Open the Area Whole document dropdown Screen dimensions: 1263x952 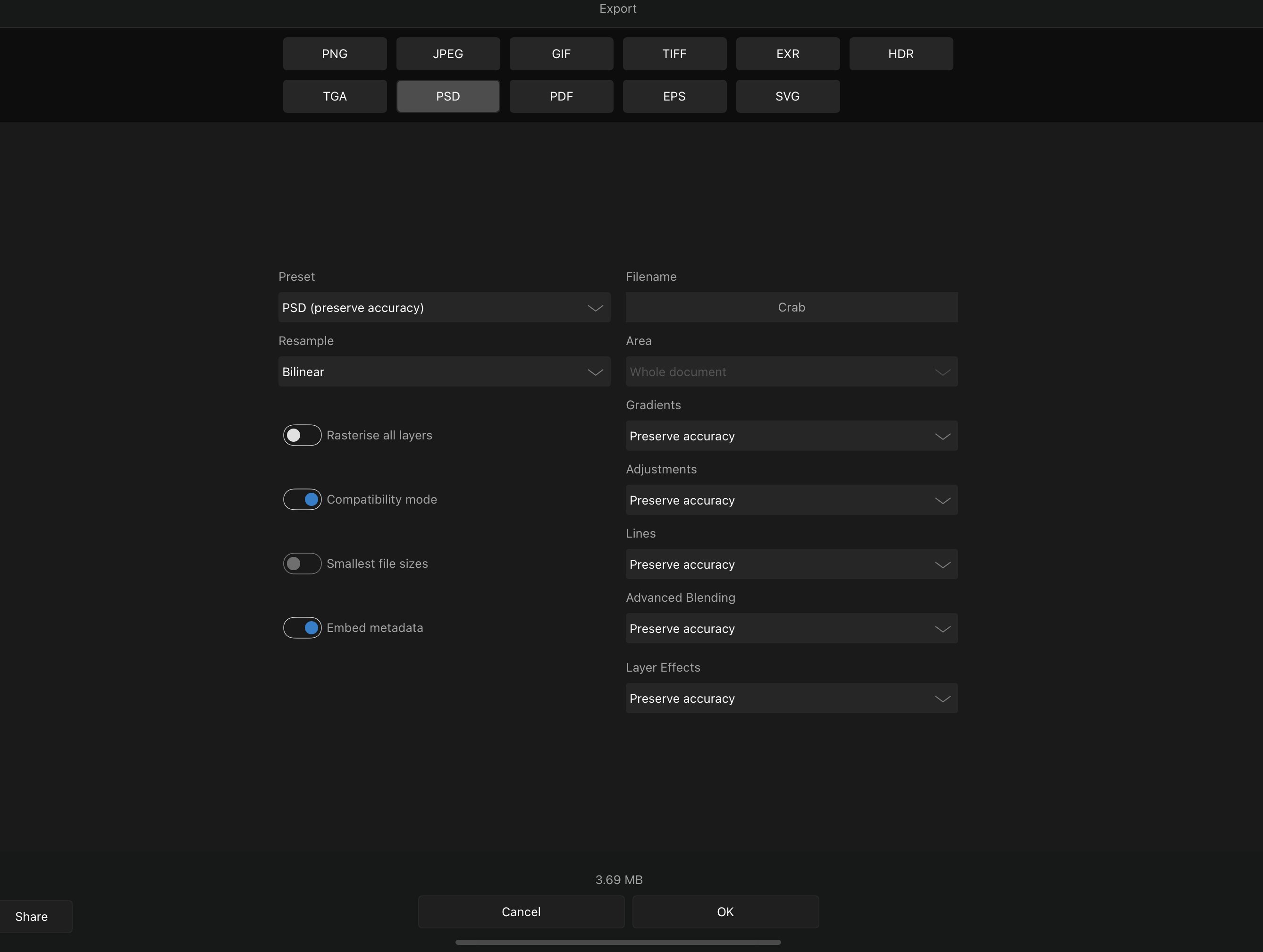(x=791, y=372)
